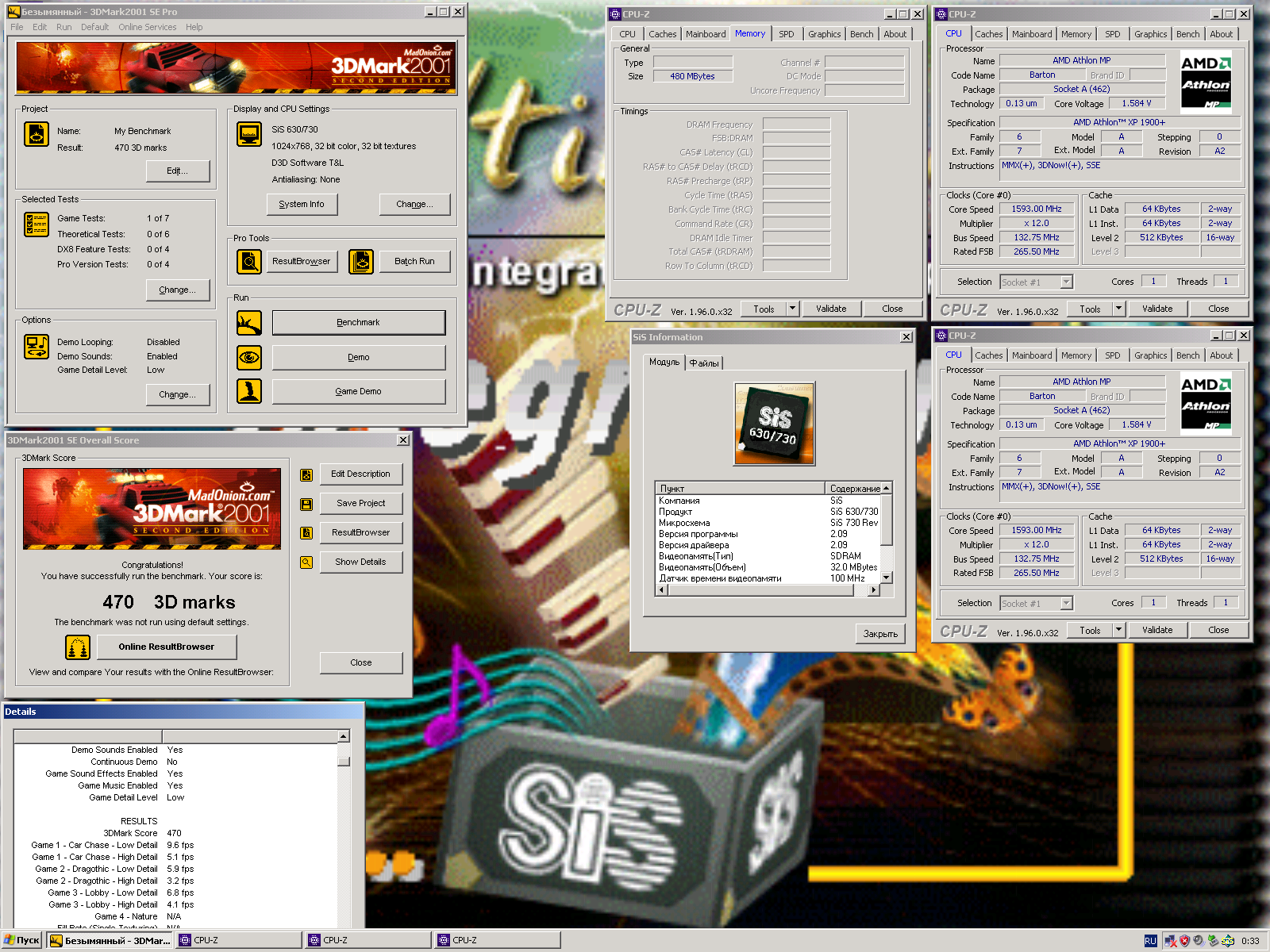Click the Online ResultBrowser button
This screenshot has height=952, width=1270.
pyautogui.click(x=167, y=647)
